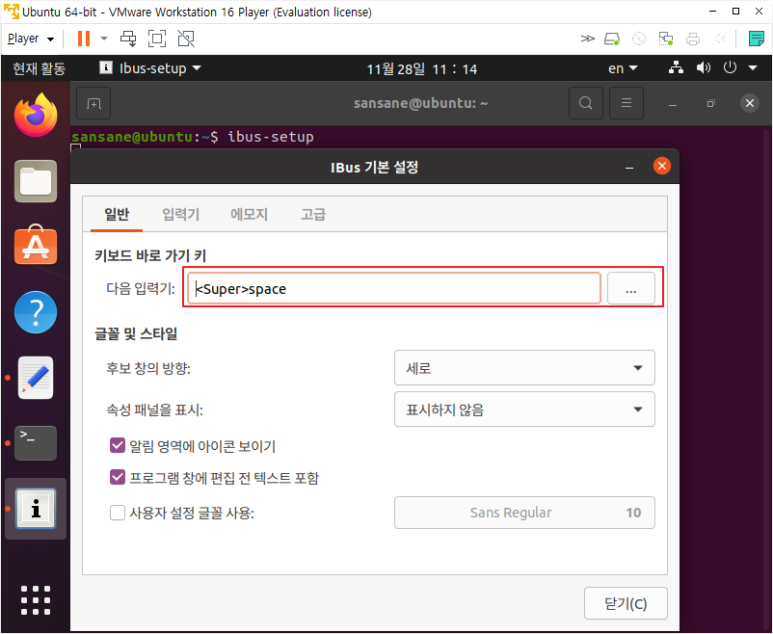The image size is (773, 634).
Task: Click the volume speaker icon in top bar
Action: pos(703,68)
